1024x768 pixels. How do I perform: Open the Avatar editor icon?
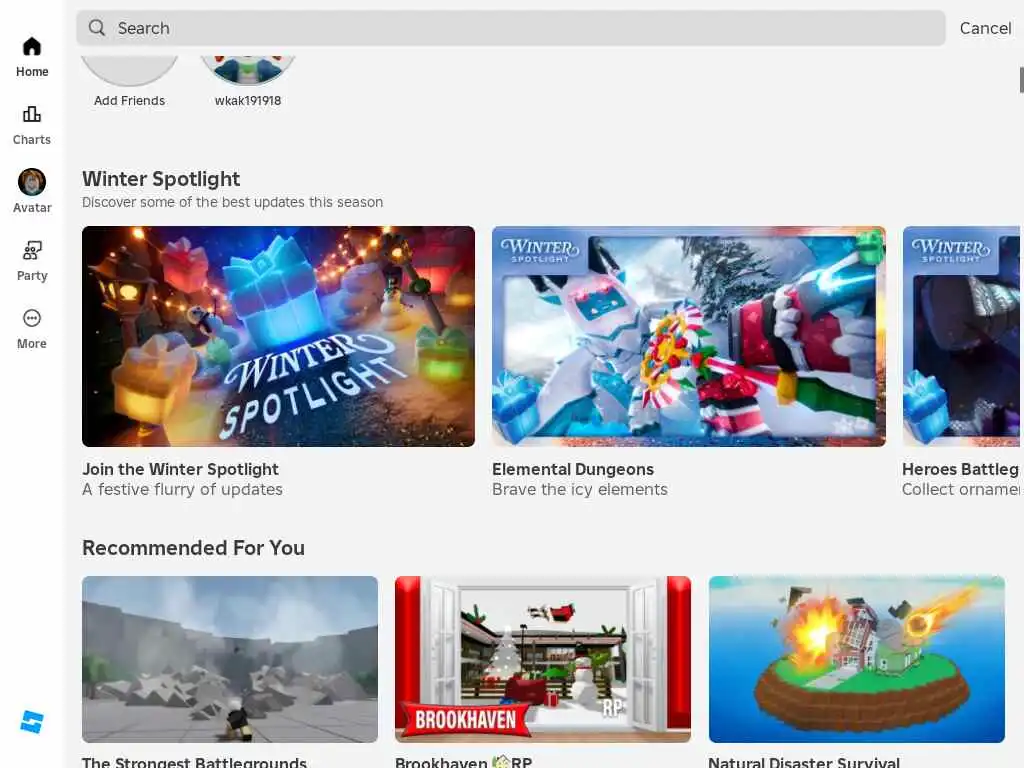tap(31, 182)
